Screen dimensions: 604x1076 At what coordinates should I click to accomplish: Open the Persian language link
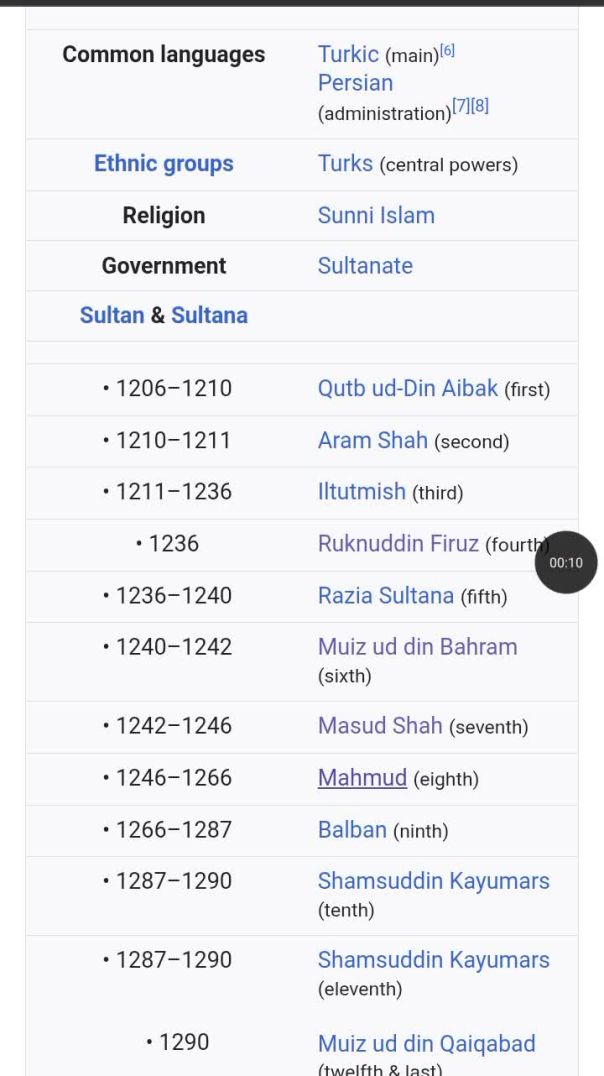click(x=355, y=83)
